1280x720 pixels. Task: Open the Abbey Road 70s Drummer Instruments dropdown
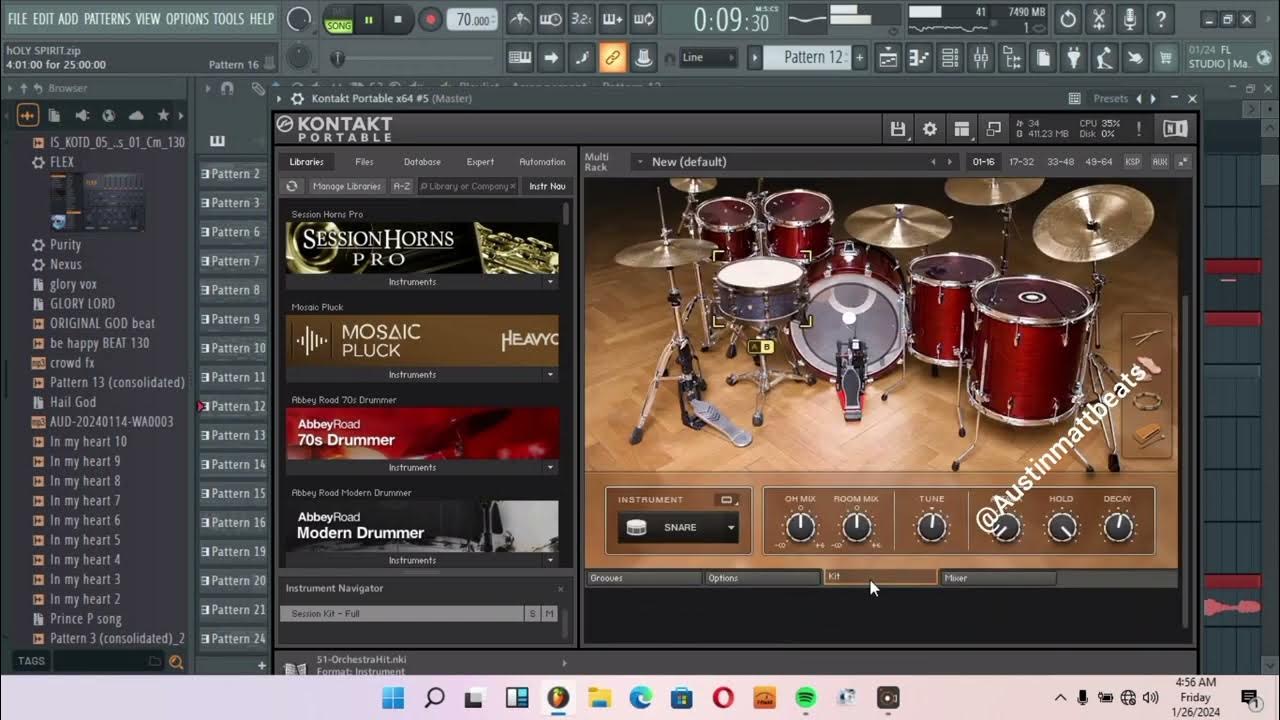(549, 467)
